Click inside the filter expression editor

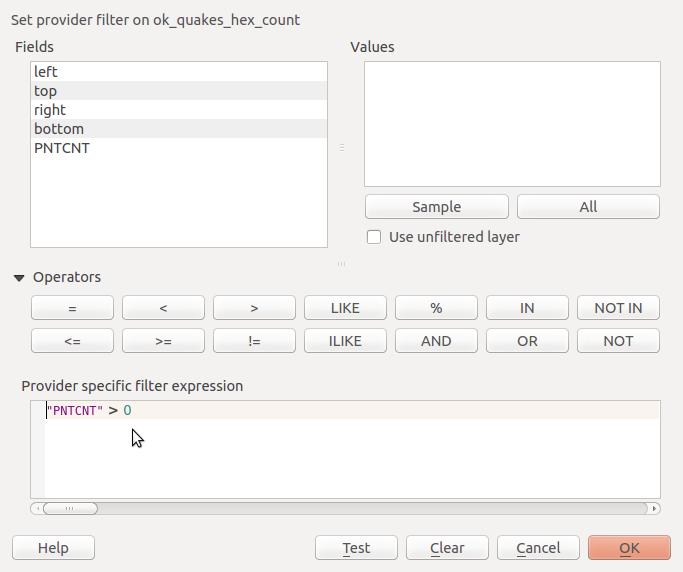(x=352, y=449)
